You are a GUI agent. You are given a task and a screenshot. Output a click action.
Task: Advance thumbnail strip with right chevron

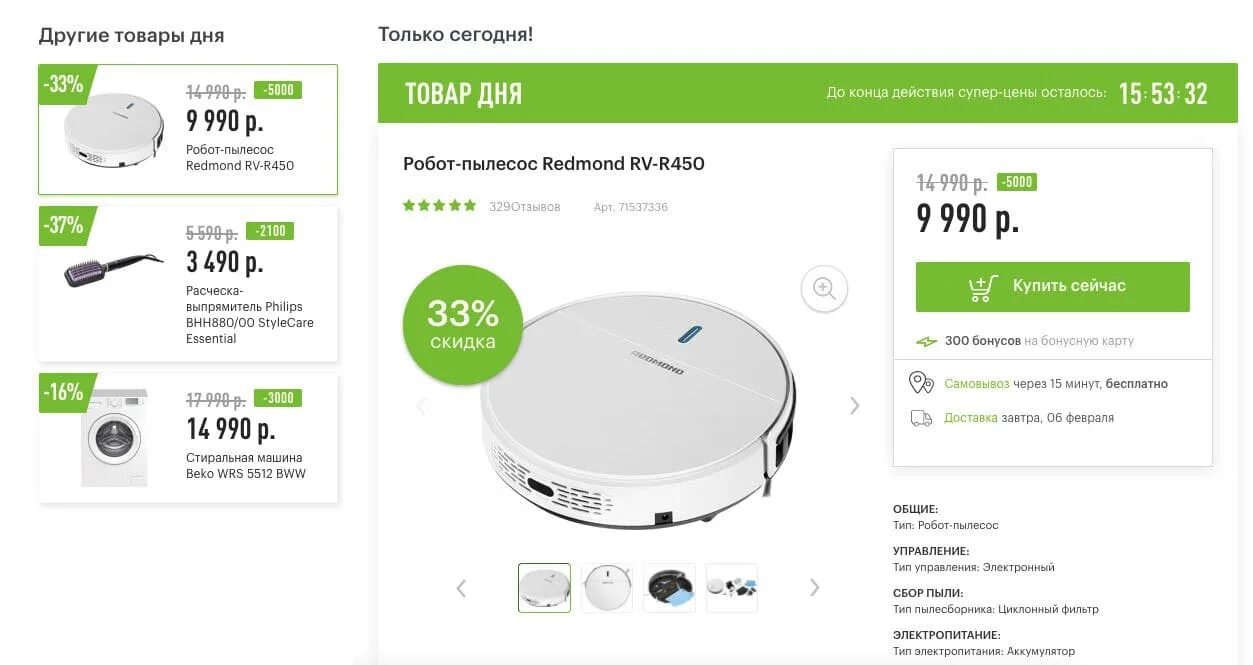coord(814,588)
